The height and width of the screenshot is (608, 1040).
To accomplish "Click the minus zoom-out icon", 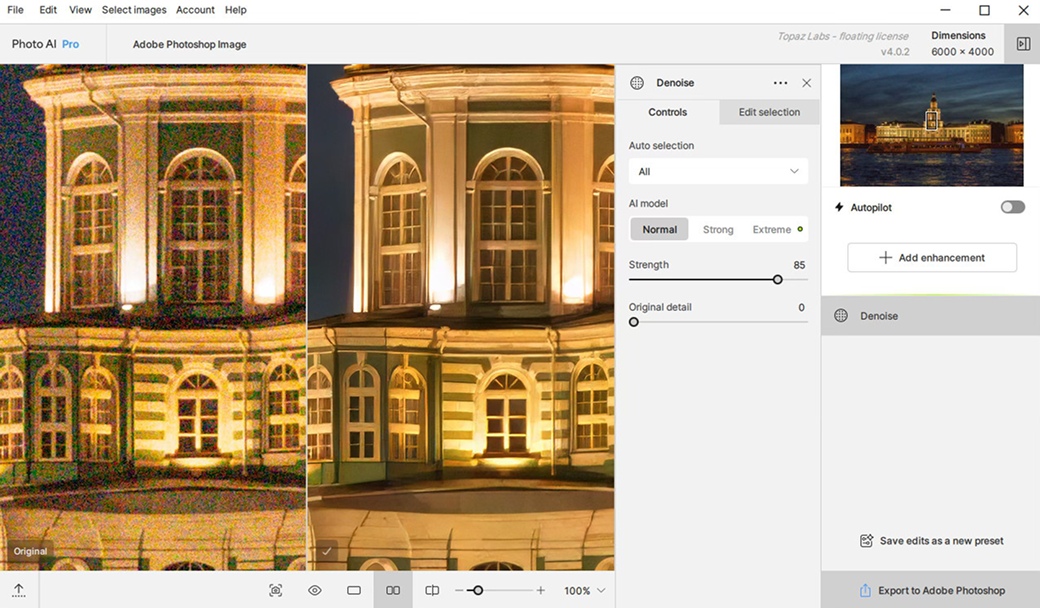I will (x=459, y=590).
